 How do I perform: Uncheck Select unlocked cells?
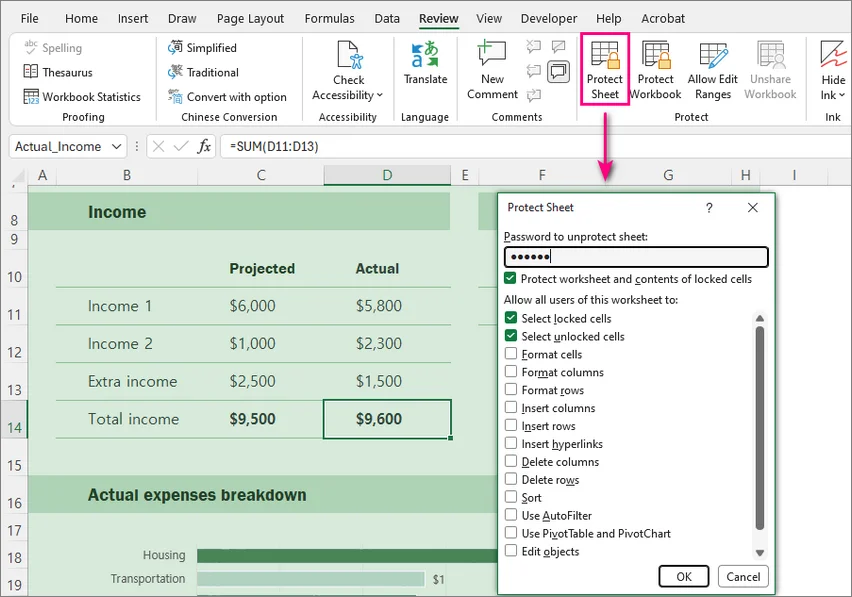click(511, 336)
